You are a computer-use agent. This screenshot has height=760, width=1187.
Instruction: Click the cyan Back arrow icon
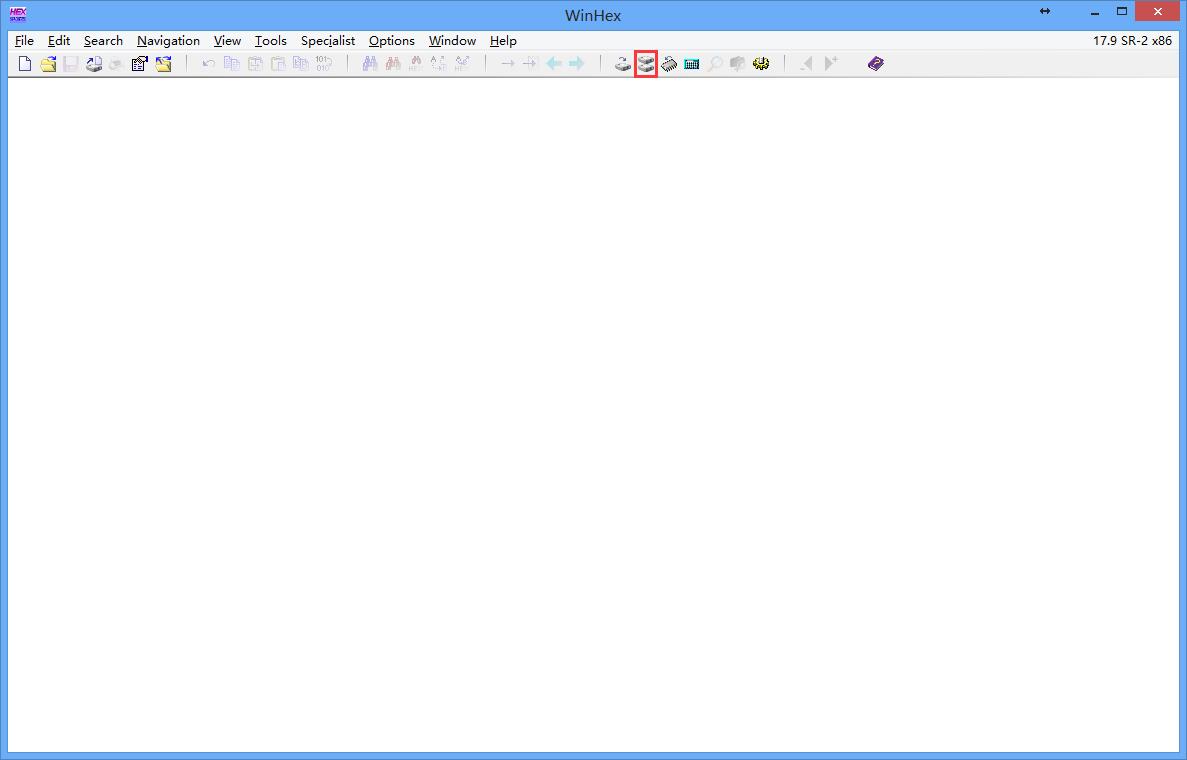tap(554, 64)
